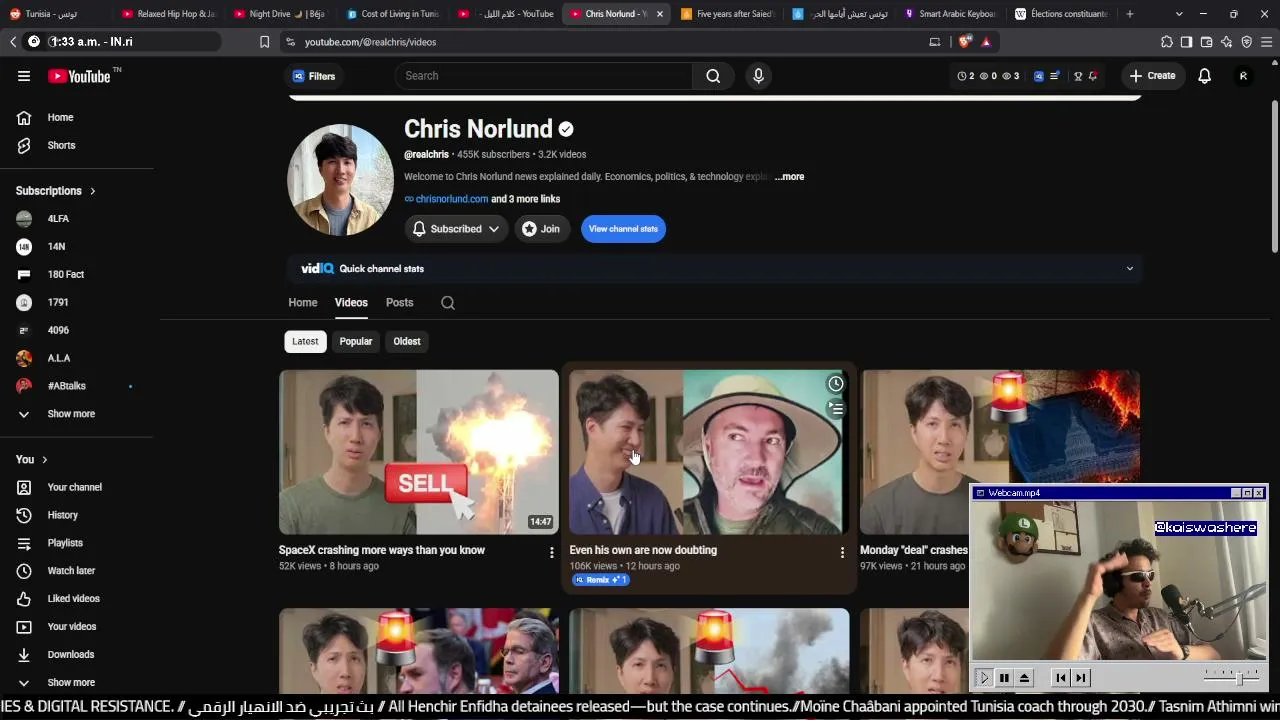Open the Subscribed notification dropdown
The height and width of the screenshot is (720, 1280).
(456, 229)
